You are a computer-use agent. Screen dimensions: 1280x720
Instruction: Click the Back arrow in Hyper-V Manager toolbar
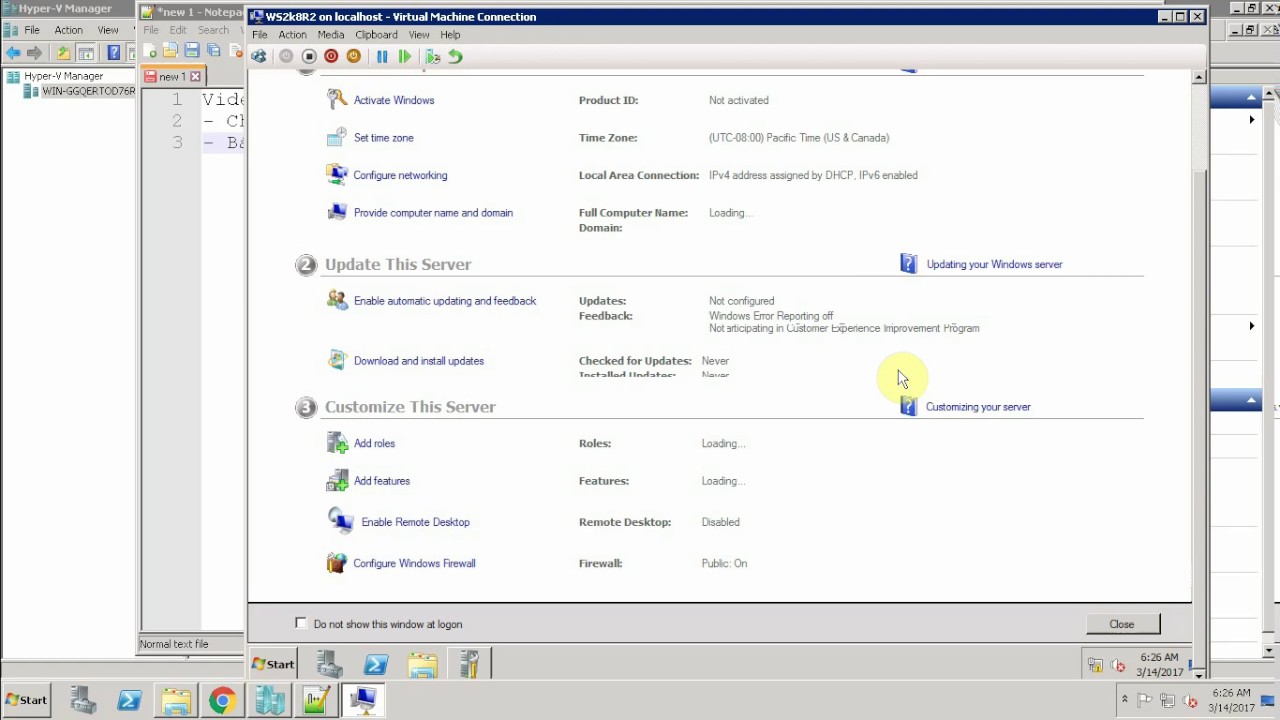click(13, 53)
